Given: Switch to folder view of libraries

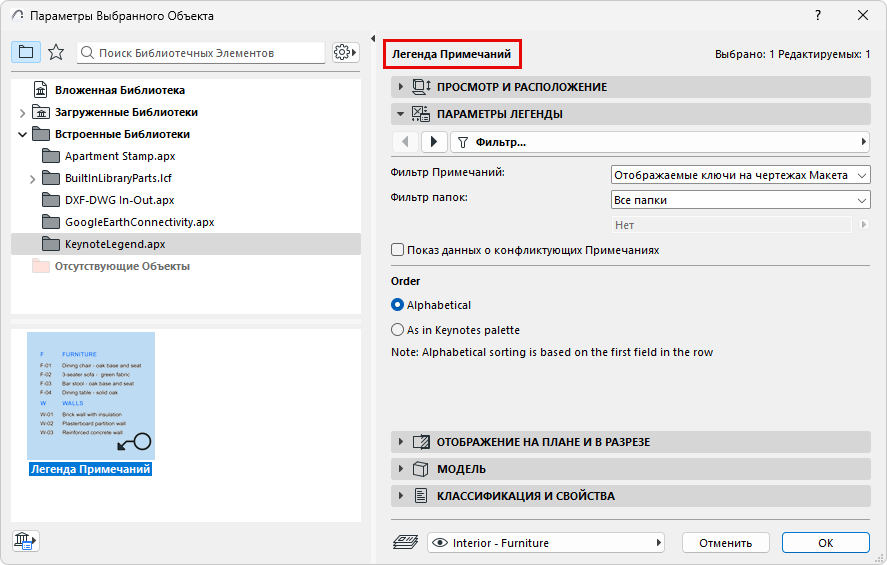Looking at the screenshot, I should pyautogui.click(x=27, y=52).
